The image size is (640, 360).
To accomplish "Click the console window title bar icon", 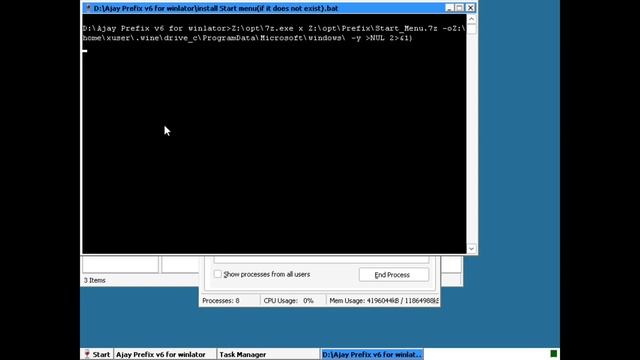I will click(88, 8).
